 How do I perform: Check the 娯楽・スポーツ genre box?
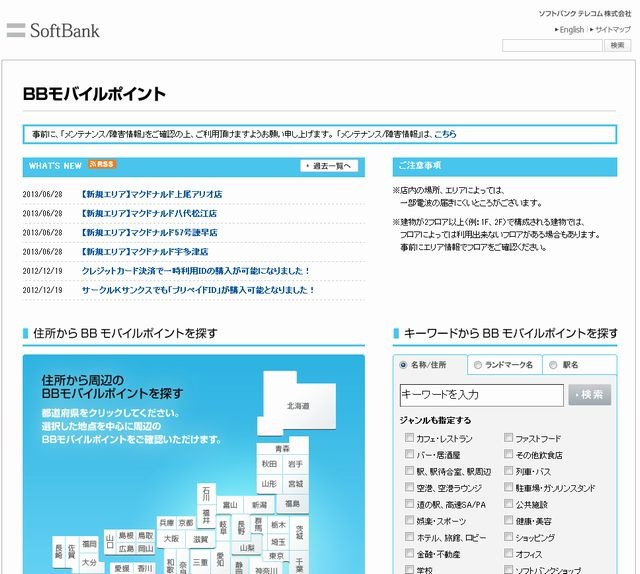click(x=409, y=520)
